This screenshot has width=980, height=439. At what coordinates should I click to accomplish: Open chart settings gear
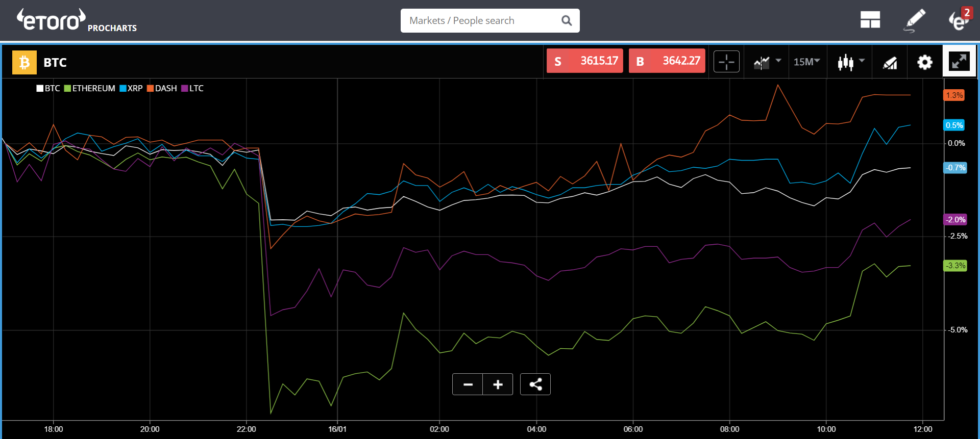click(925, 62)
